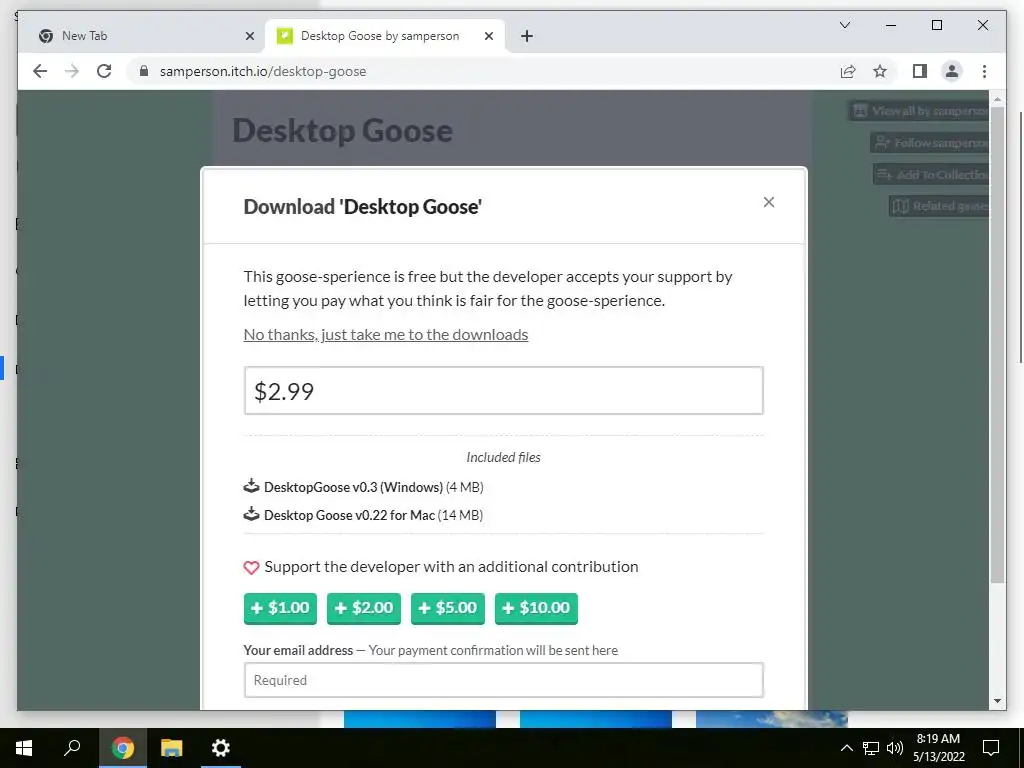Click 'Add To Collection' button
This screenshot has width=1024, height=768.
point(931,174)
